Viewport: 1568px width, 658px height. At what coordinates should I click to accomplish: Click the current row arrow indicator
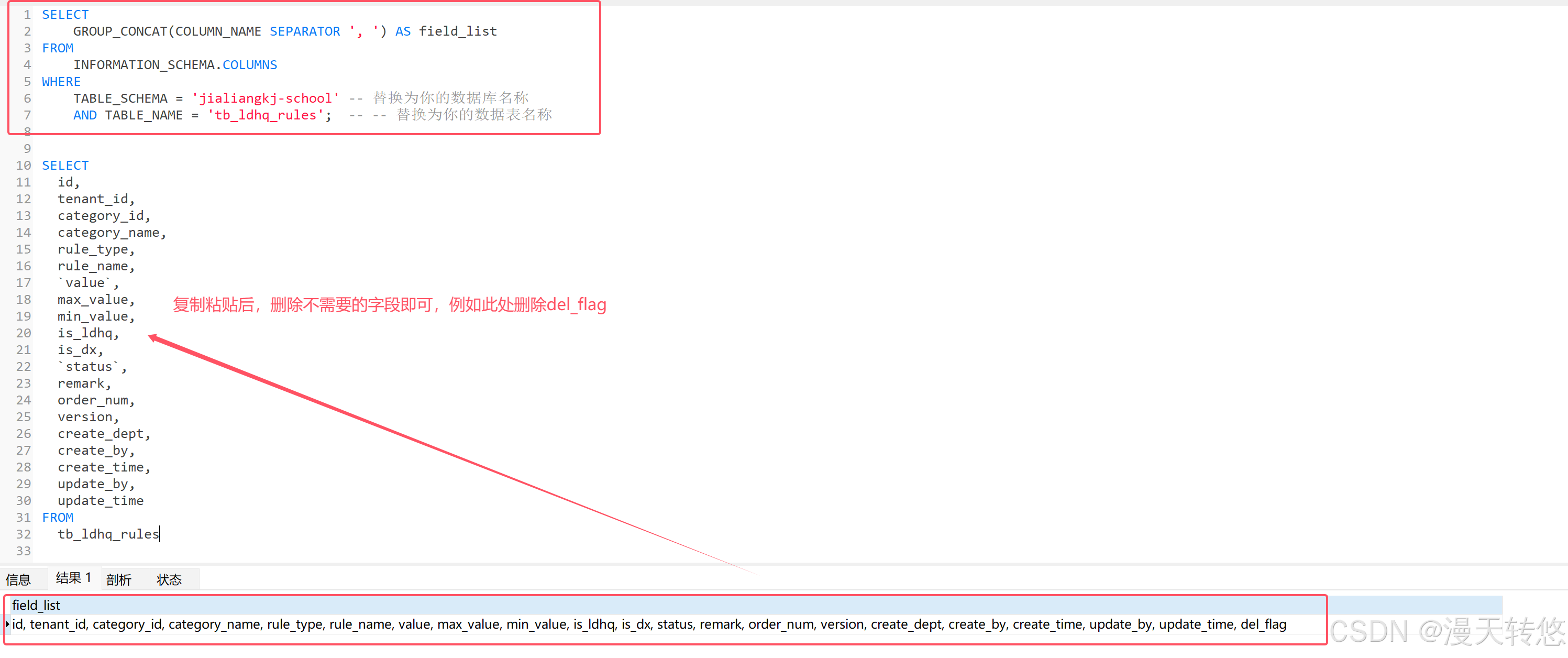[x=7, y=624]
